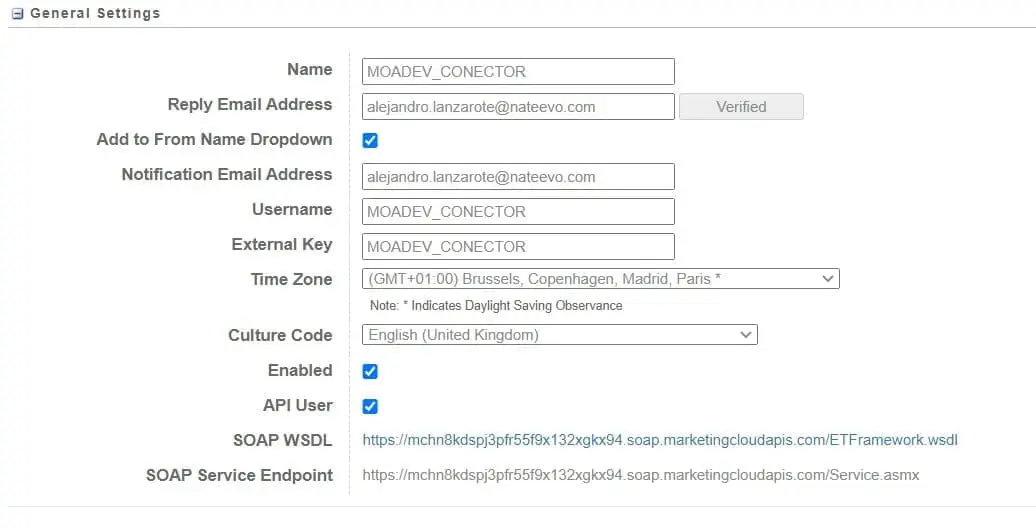Select the Notification Email Address field
This screenshot has width=1036, height=530.
(518, 177)
